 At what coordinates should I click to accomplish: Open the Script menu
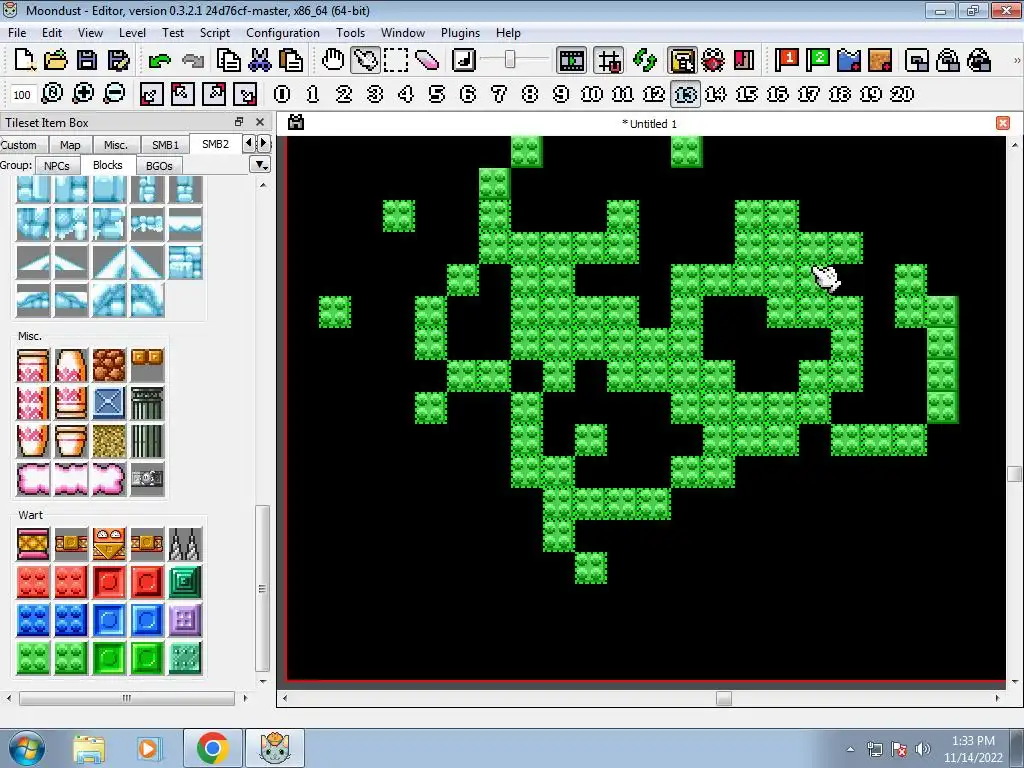coord(215,33)
